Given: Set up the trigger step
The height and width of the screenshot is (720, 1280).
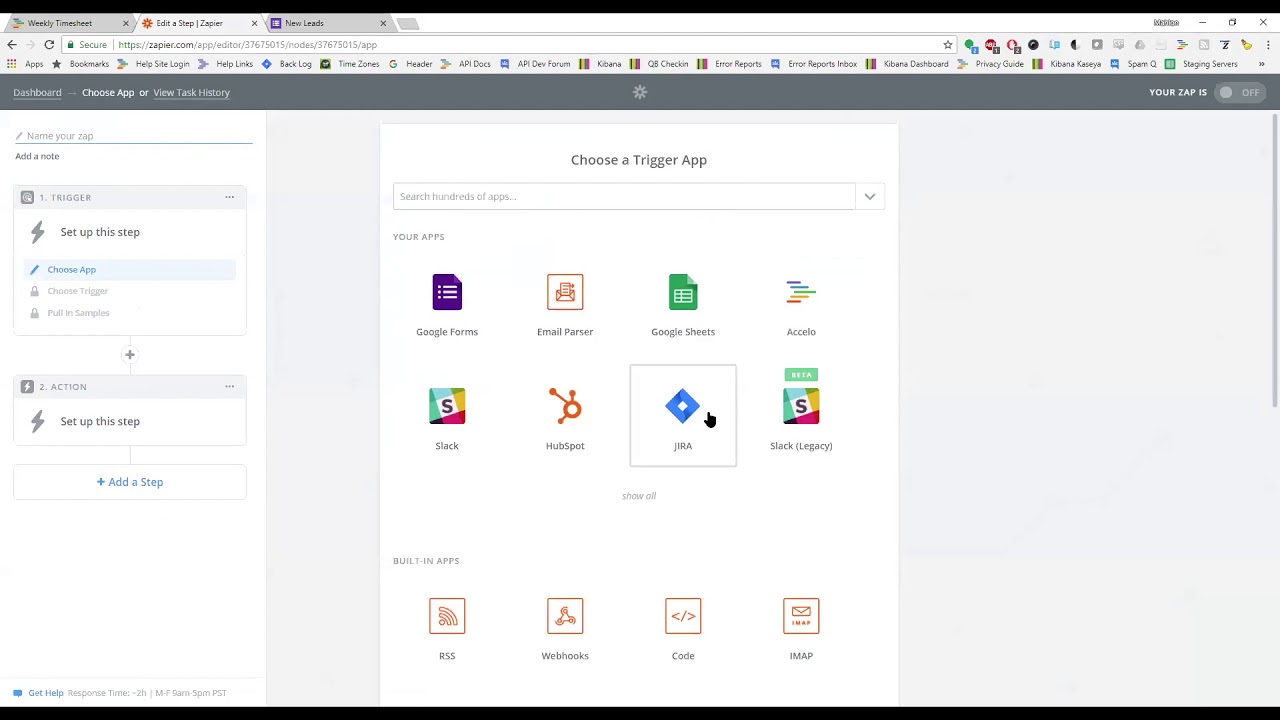Looking at the screenshot, I should point(100,232).
